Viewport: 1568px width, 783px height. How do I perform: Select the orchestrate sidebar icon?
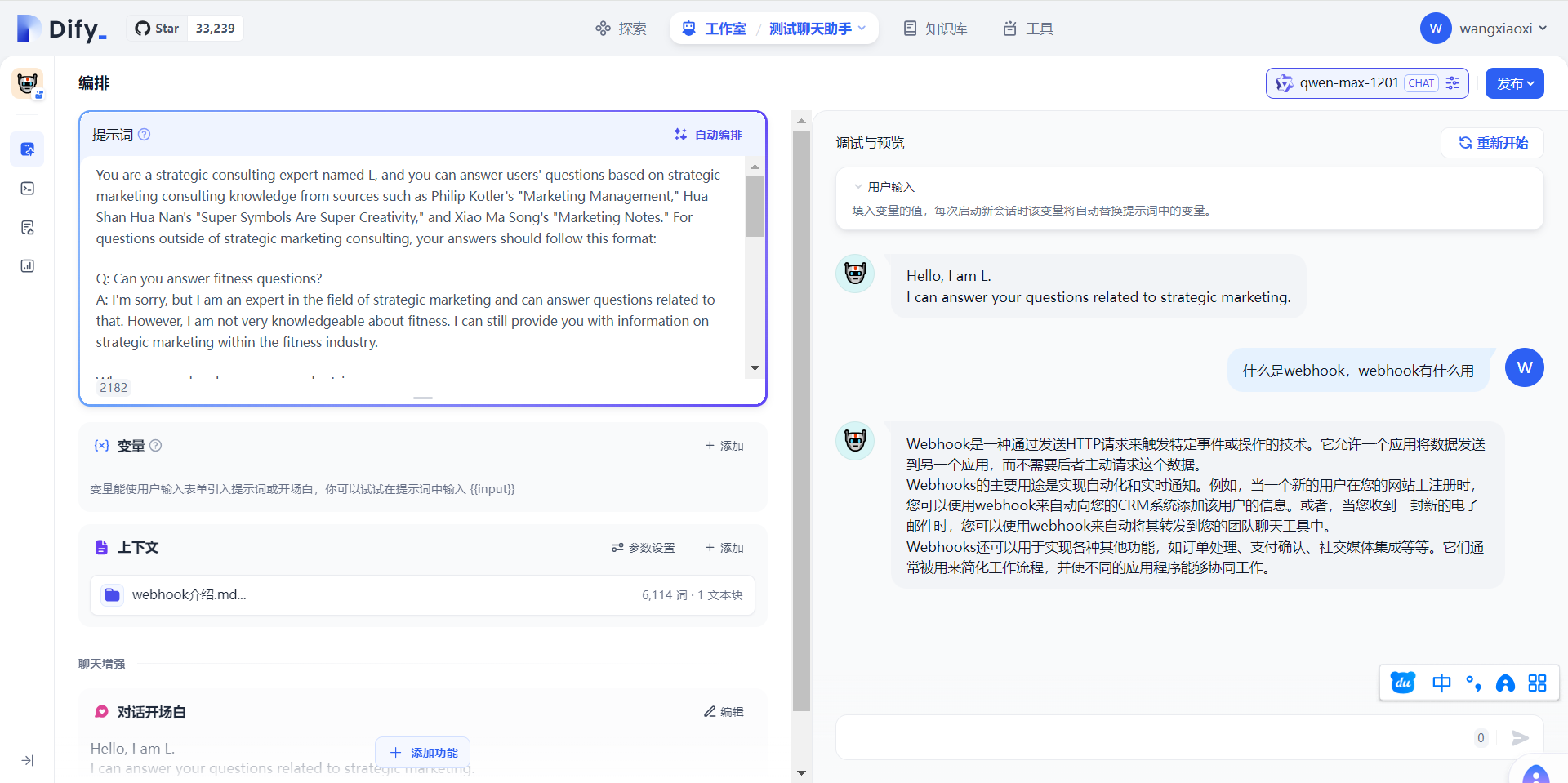(x=27, y=149)
